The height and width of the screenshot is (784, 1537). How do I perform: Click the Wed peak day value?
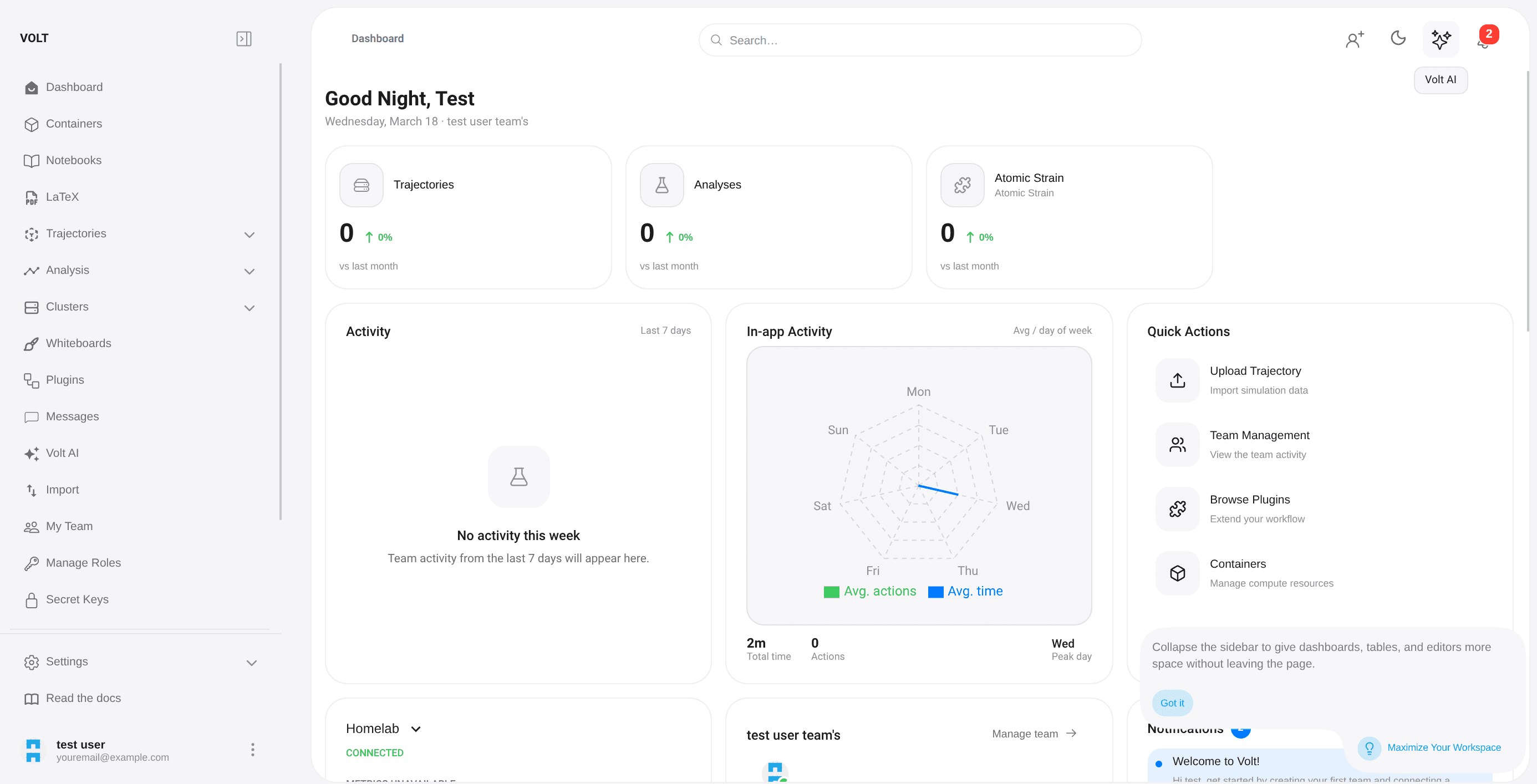(x=1062, y=644)
